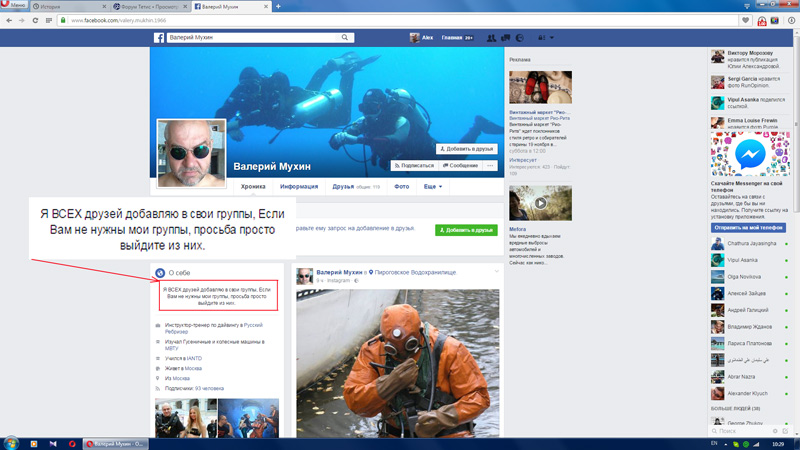Open friend requests icon
Viewport: 800px width, 450px height.
pyautogui.click(x=491, y=38)
